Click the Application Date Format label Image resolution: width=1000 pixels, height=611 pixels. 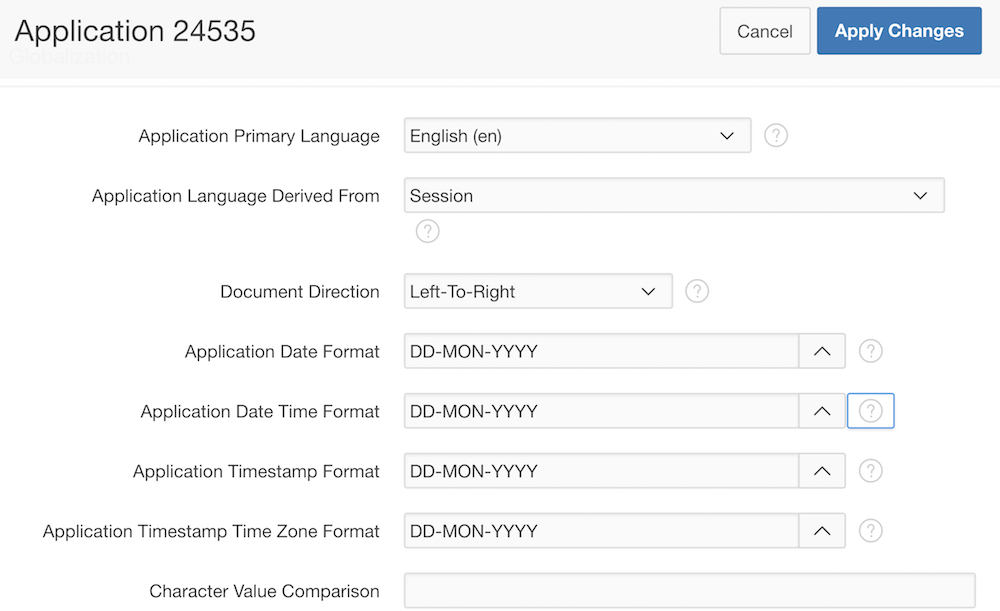tap(282, 351)
